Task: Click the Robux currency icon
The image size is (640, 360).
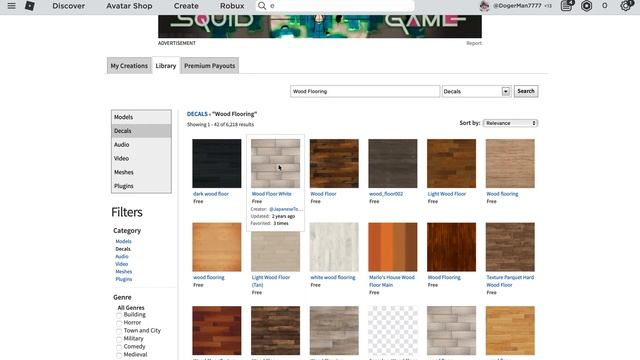Action: pos(587,6)
